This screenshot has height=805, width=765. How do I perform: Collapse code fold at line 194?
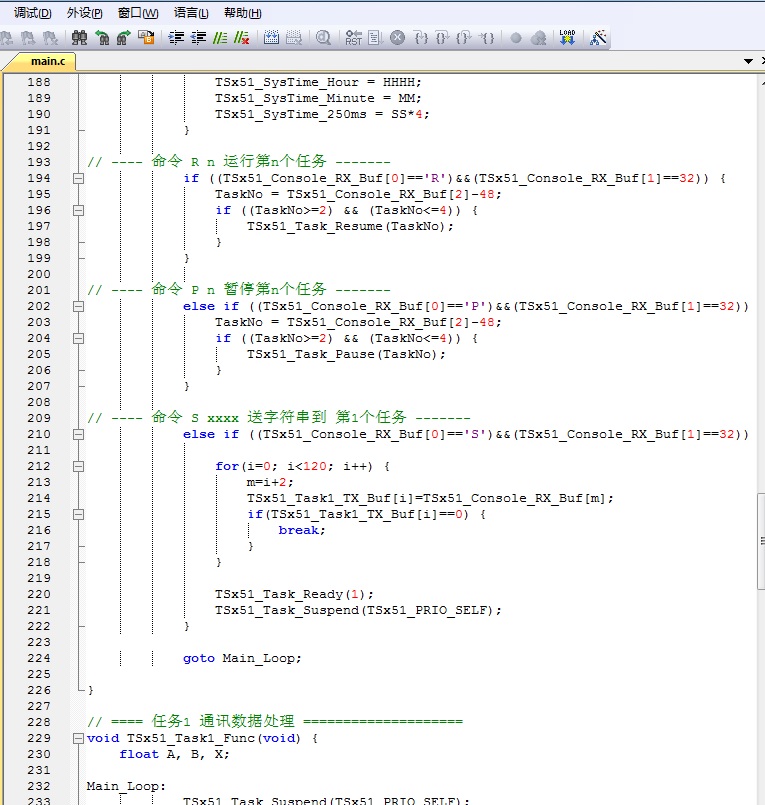coord(78,178)
